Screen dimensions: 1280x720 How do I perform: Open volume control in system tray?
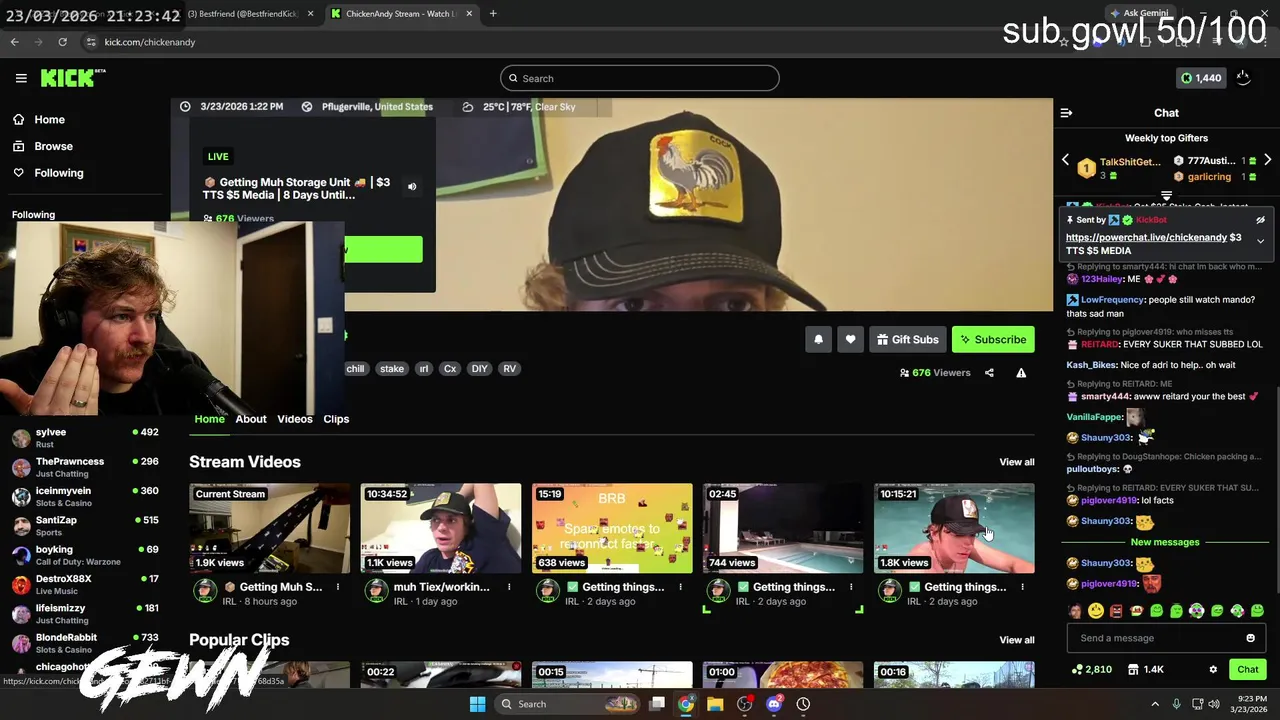[x=1214, y=704]
